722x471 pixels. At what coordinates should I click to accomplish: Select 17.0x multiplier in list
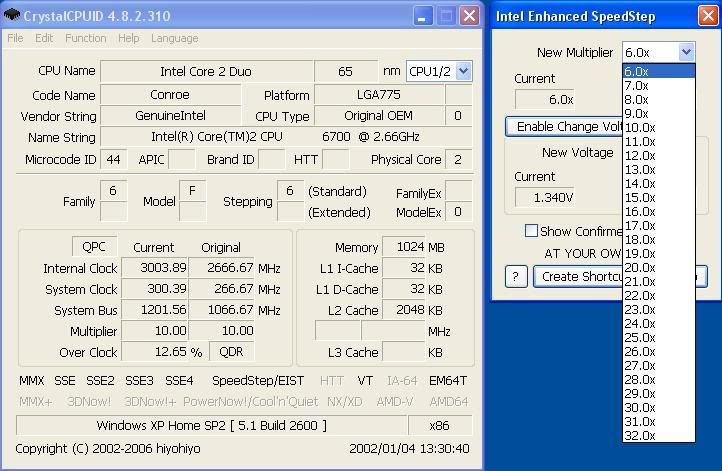[658, 226]
